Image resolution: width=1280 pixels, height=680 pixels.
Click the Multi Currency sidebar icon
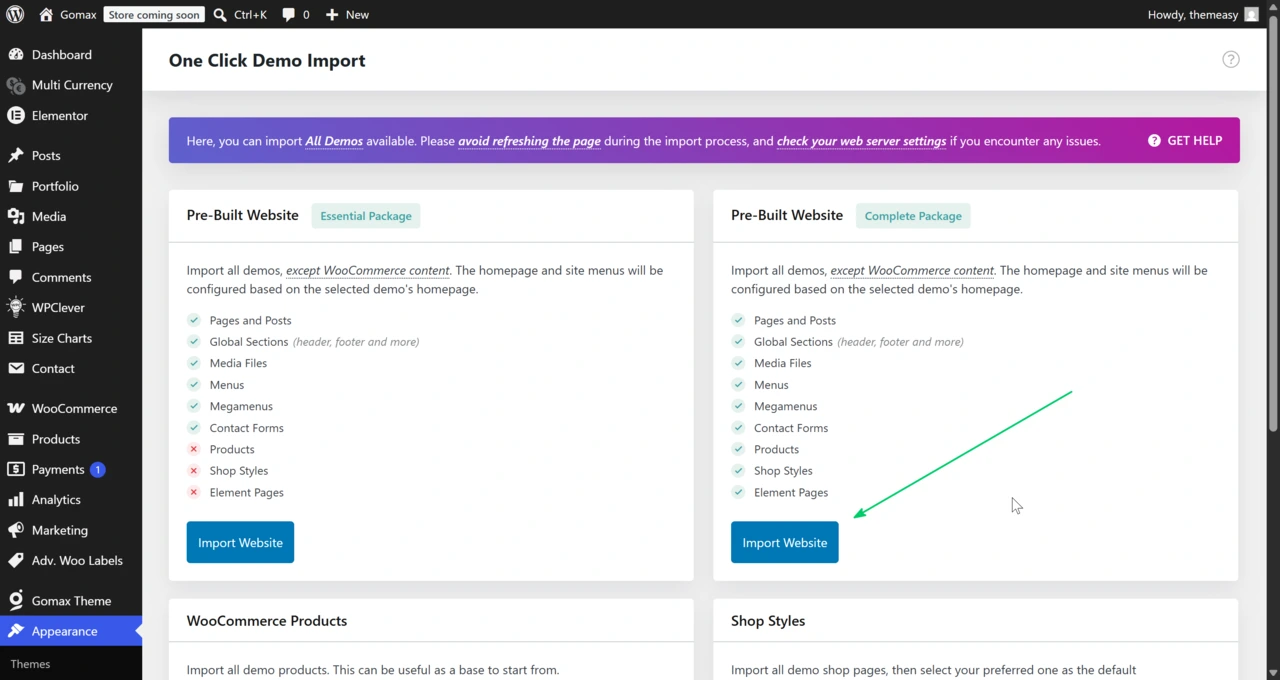16,85
